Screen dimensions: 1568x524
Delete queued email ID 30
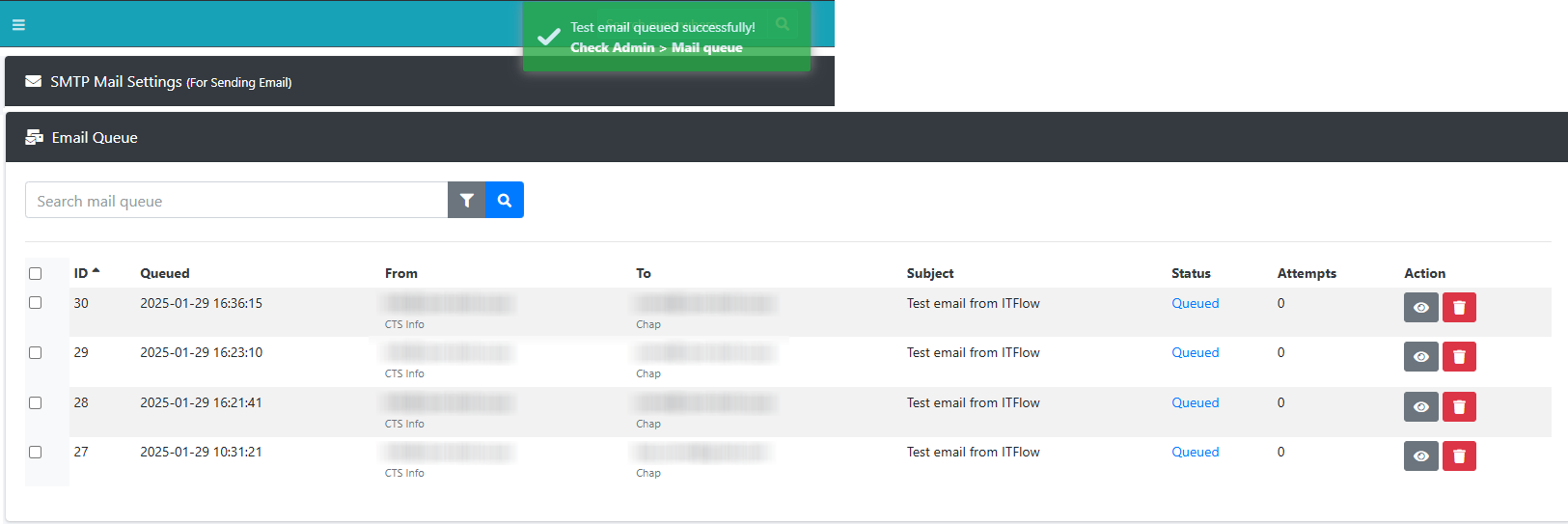tap(1459, 308)
